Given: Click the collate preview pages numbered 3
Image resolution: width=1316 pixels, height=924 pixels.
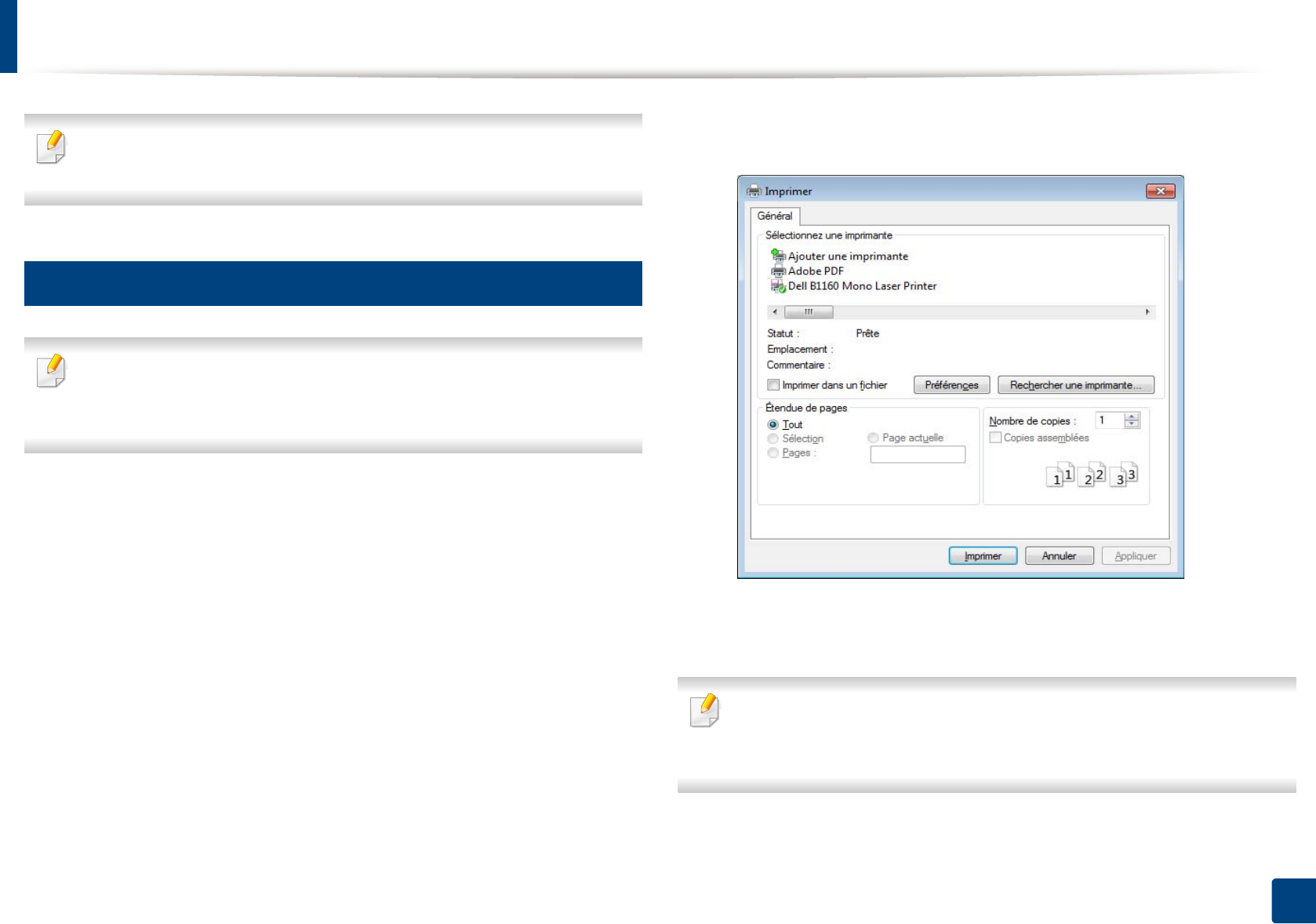Looking at the screenshot, I should (1123, 475).
